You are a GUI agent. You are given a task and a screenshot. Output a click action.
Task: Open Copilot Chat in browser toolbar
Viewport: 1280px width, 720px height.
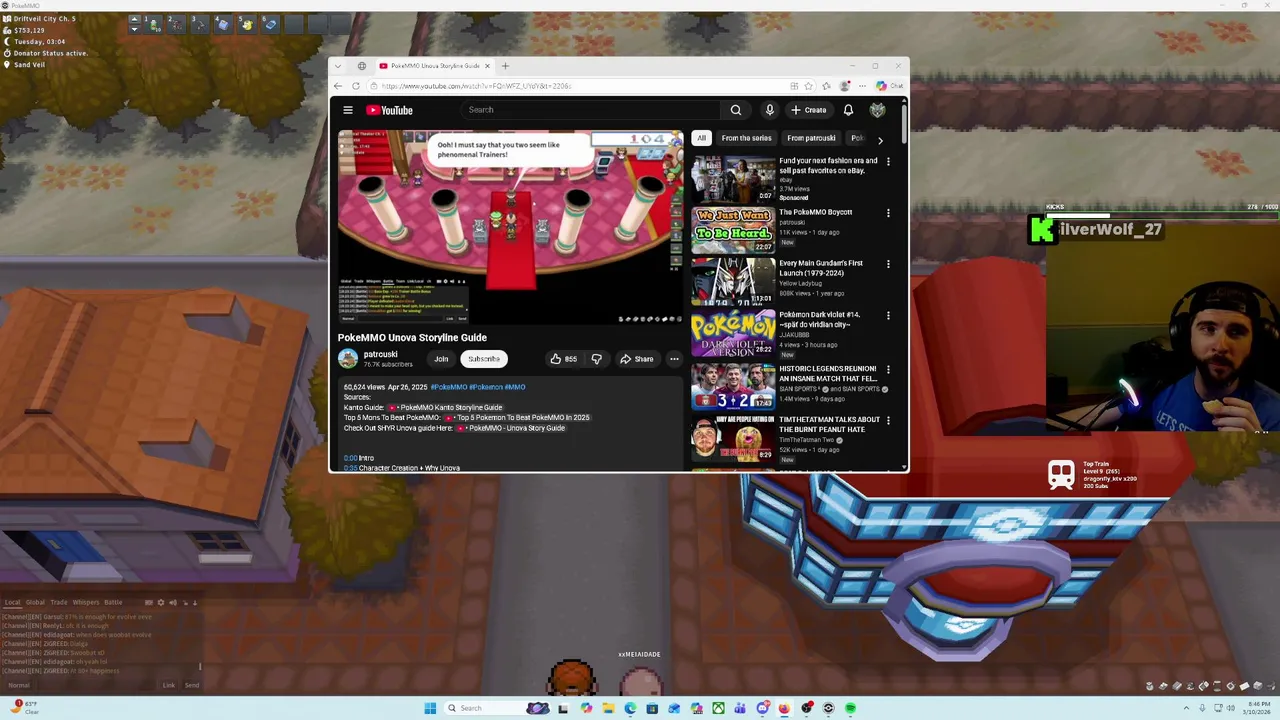click(x=889, y=86)
